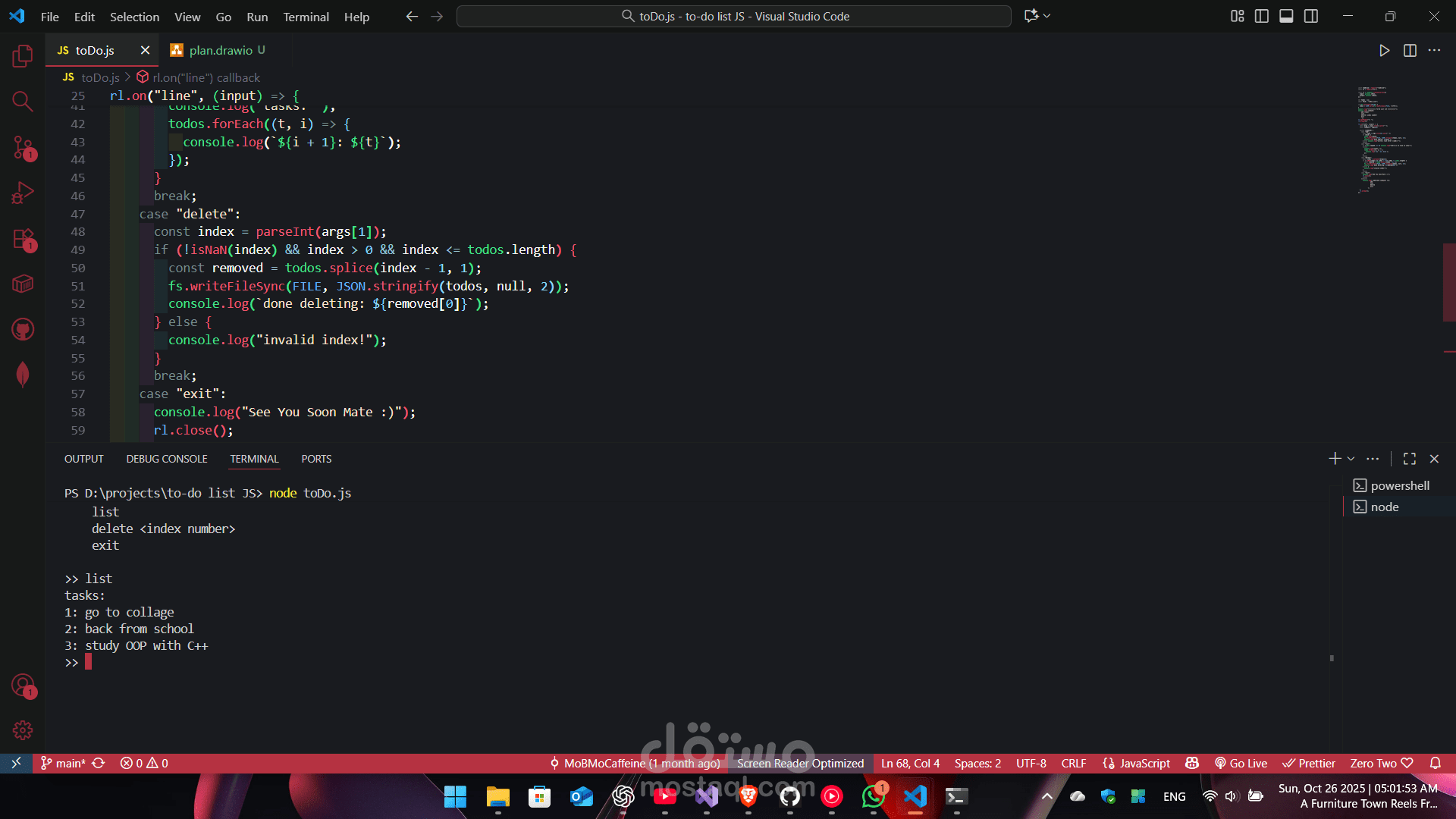This screenshot has height=819, width=1456.
Task: Run toDo.js using the play button
Action: pyautogui.click(x=1384, y=50)
